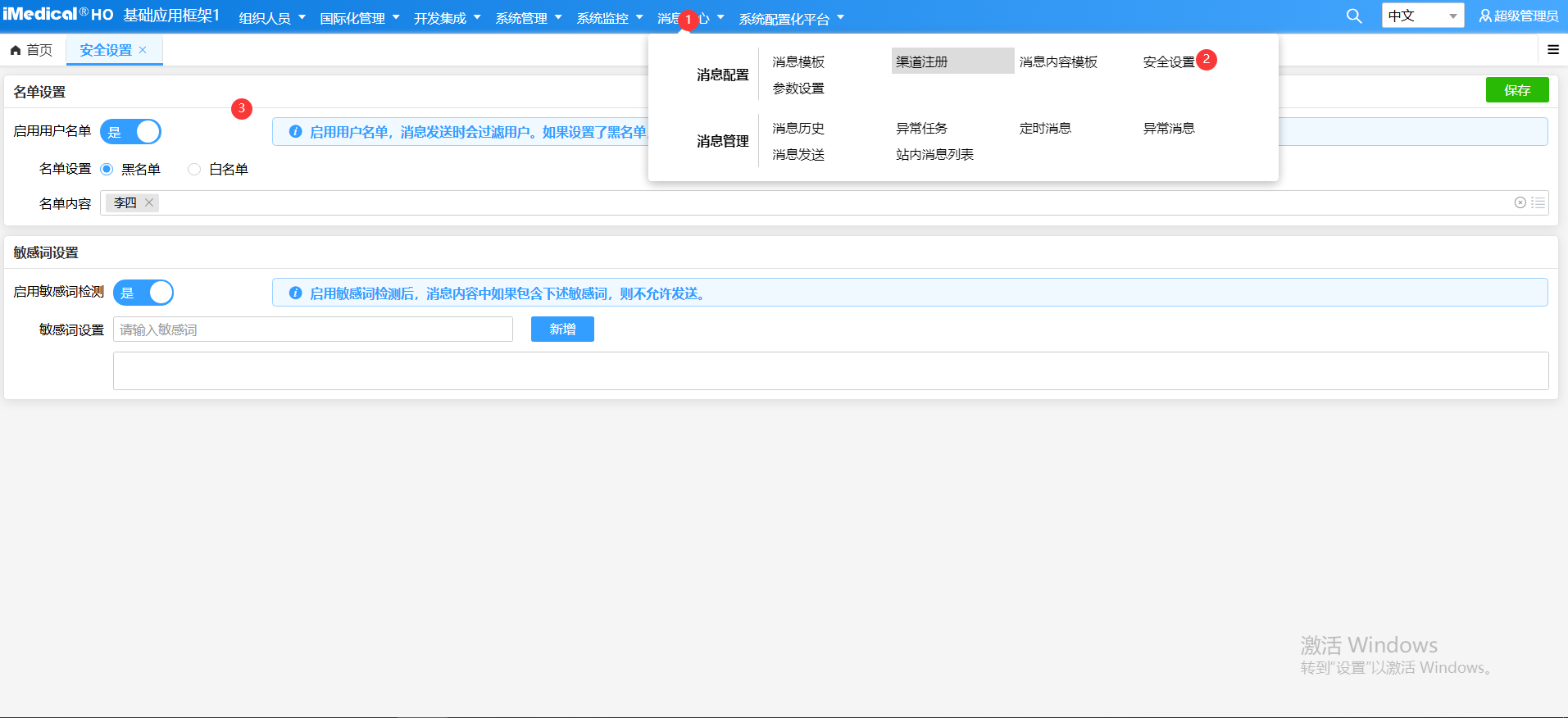Open the hamburger menu at right
The height and width of the screenshot is (718, 1568).
coord(1552,50)
